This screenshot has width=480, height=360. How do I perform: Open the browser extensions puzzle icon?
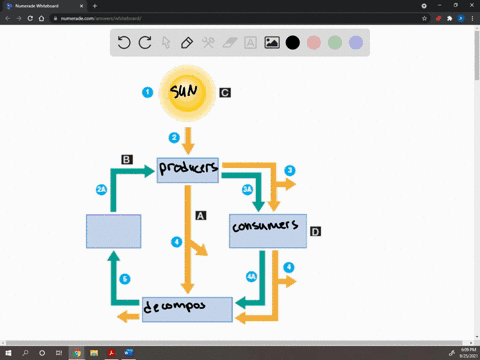[x=449, y=18]
